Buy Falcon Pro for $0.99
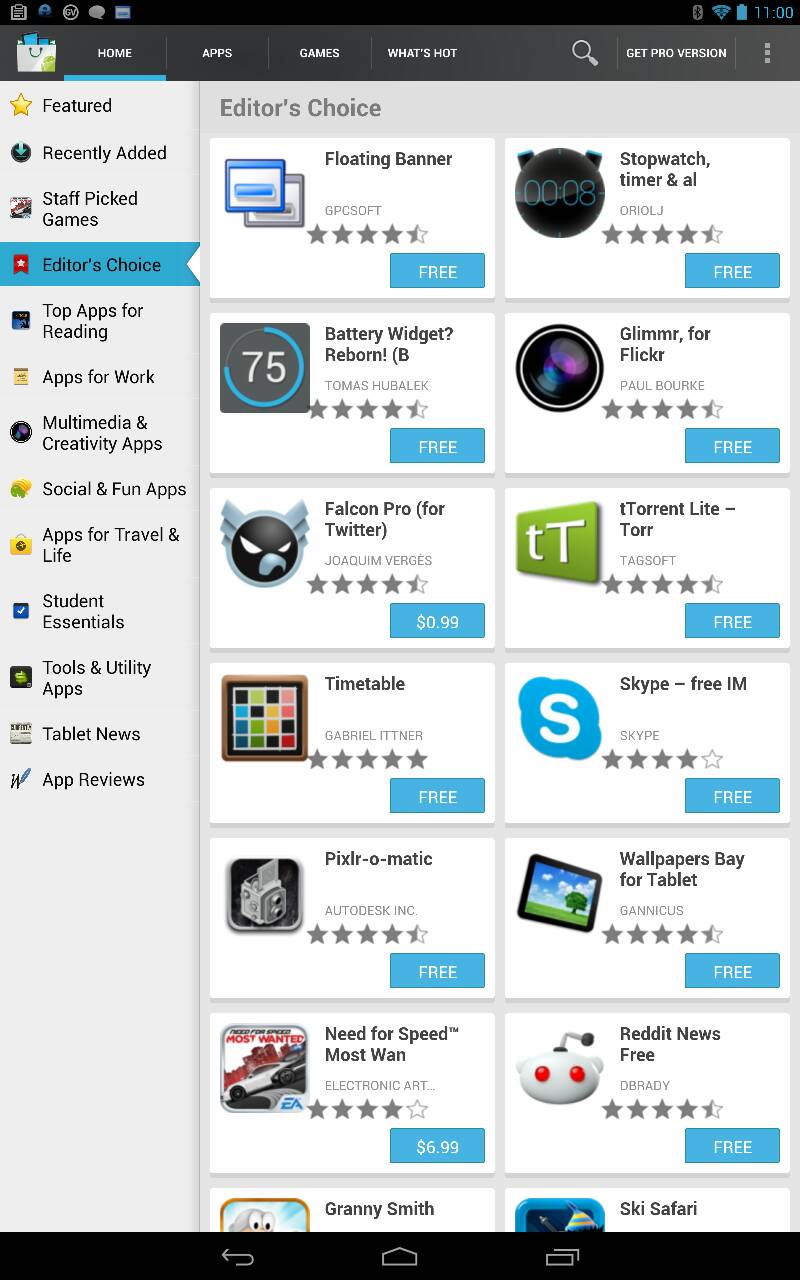This screenshot has width=800, height=1280. pos(437,621)
